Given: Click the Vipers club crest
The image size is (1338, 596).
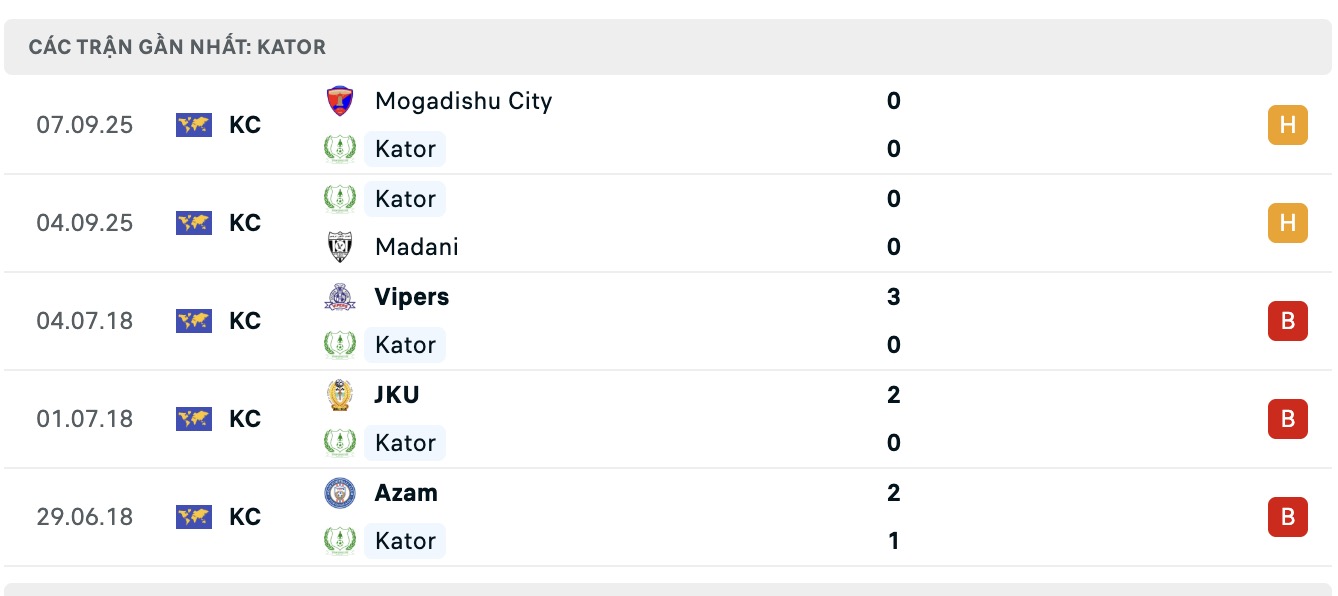Looking at the screenshot, I should [x=340, y=296].
